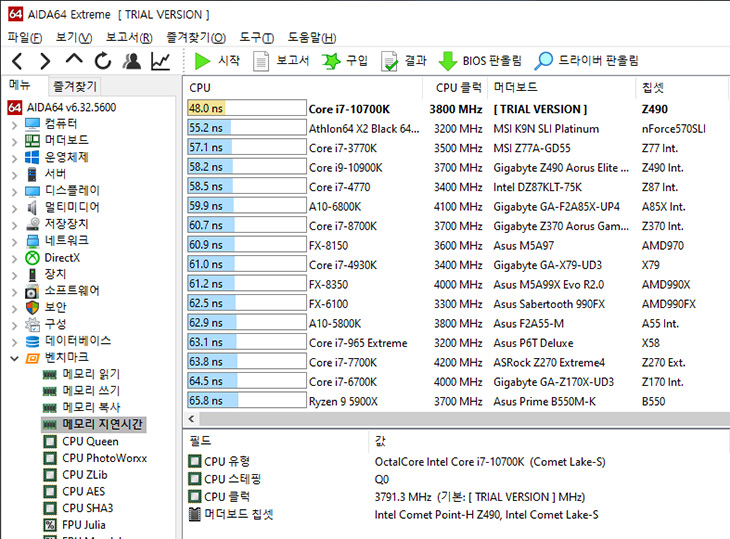Select 네트워크 icon in tree
The image size is (730, 539).
click(32, 241)
